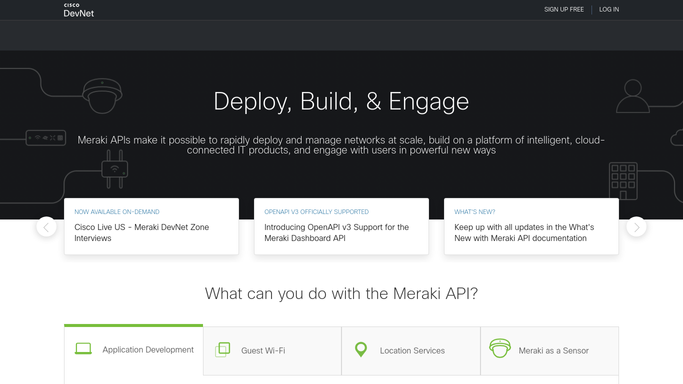Click the wireless access point illustration

(x=115, y=169)
